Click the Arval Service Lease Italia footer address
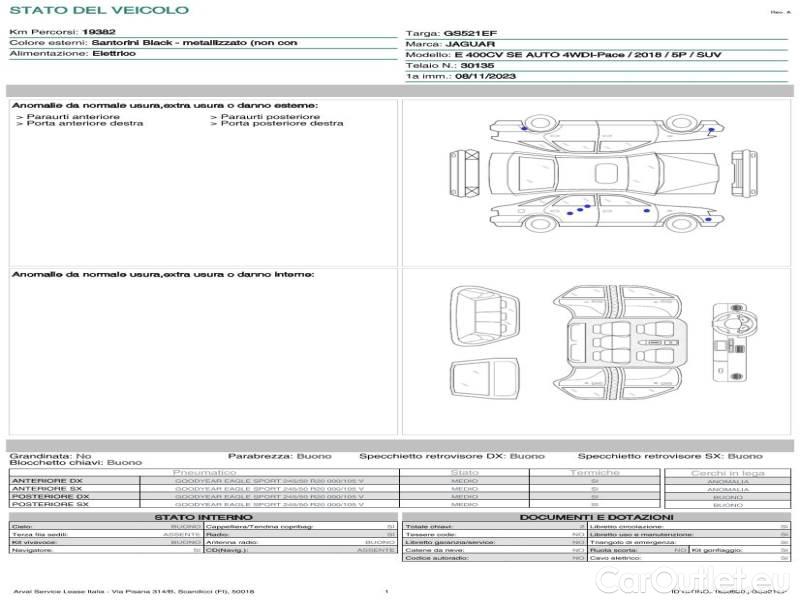800x600 pixels. 134,592
